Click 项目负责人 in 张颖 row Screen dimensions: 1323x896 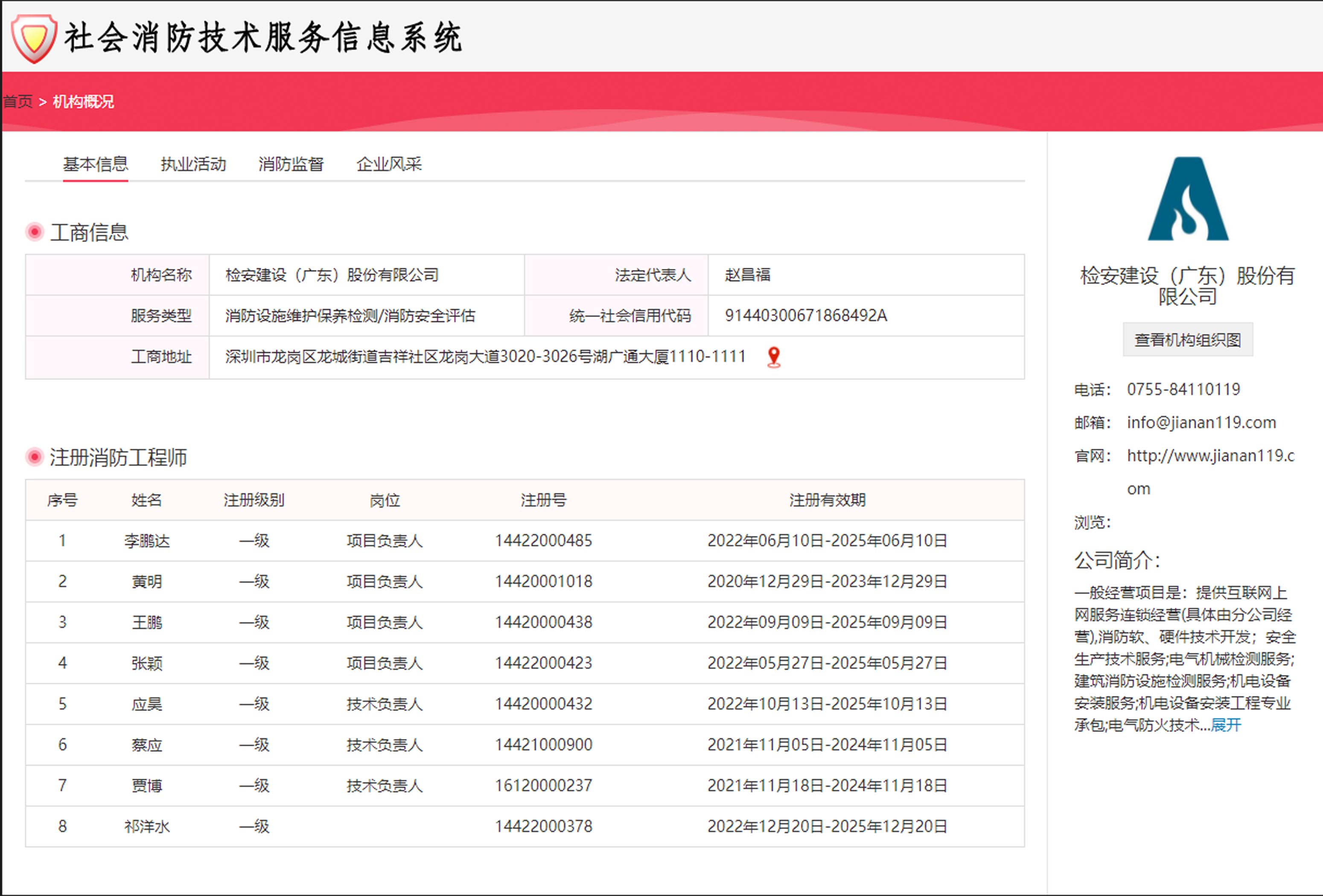[385, 663]
